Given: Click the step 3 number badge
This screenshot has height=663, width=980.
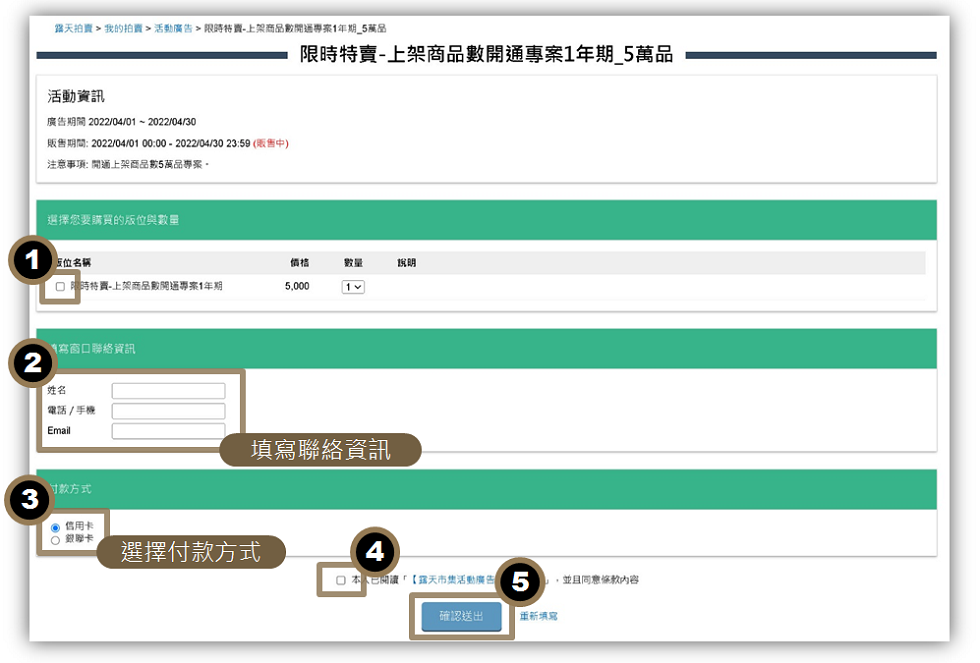Looking at the screenshot, I should point(30,499).
